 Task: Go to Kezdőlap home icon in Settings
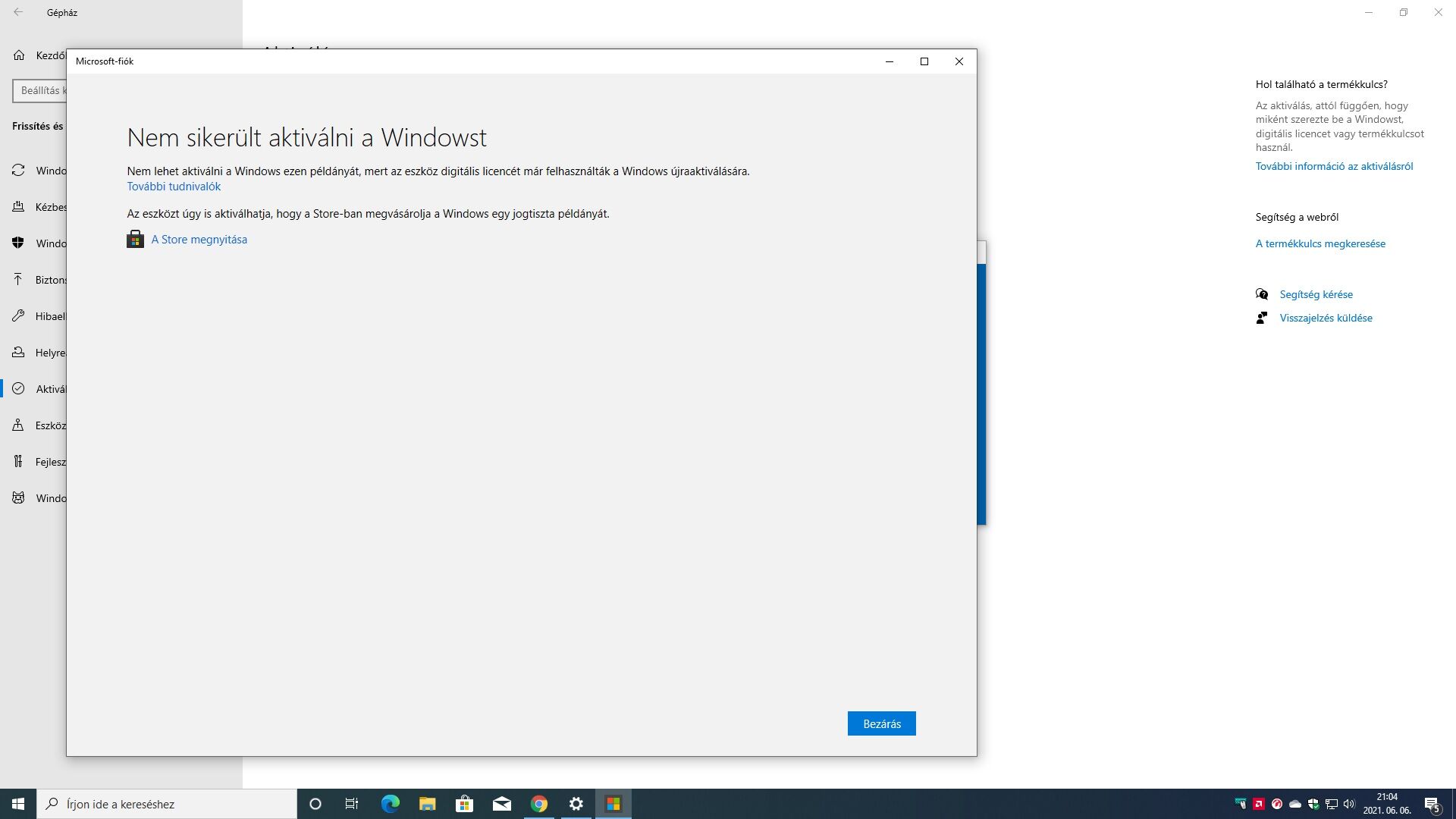pyautogui.click(x=19, y=55)
